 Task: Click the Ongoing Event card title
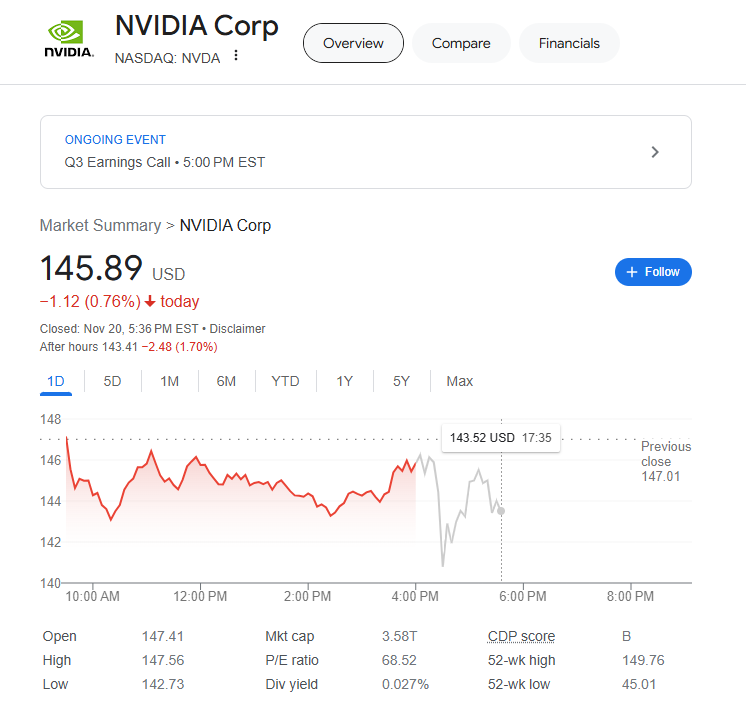[x=115, y=140]
